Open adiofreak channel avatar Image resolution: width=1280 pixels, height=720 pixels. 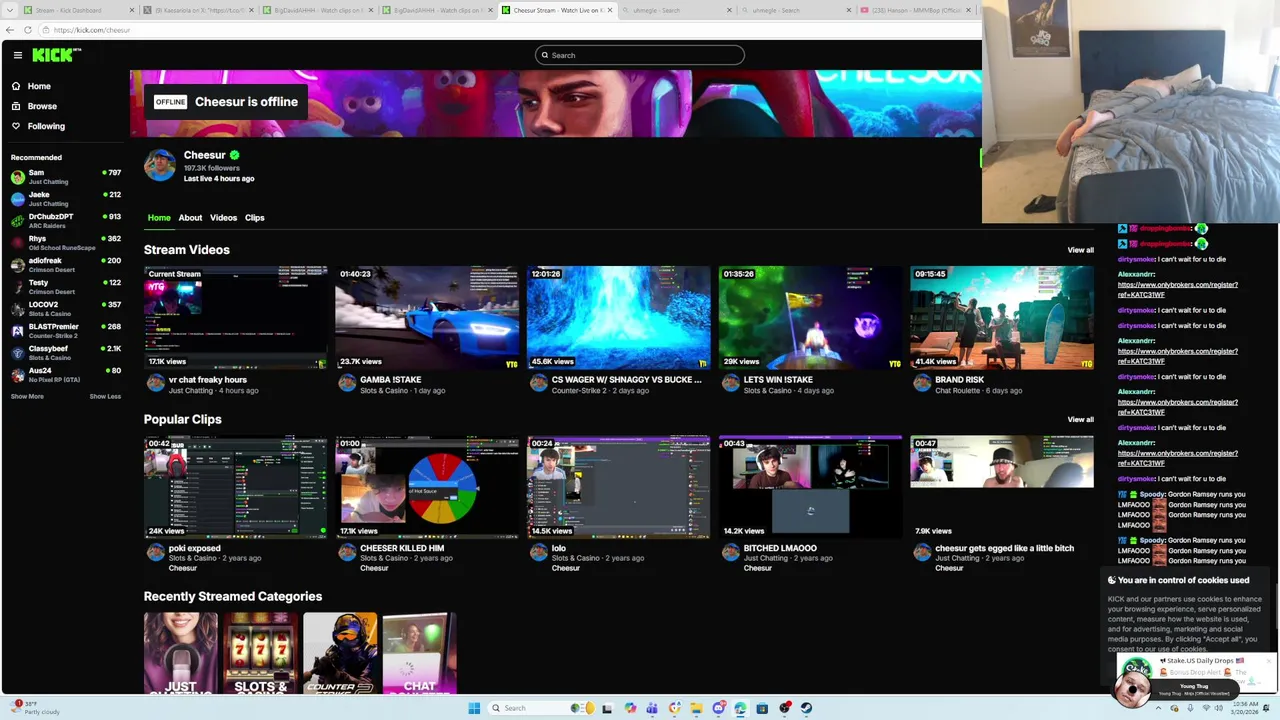tap(18, 265)
